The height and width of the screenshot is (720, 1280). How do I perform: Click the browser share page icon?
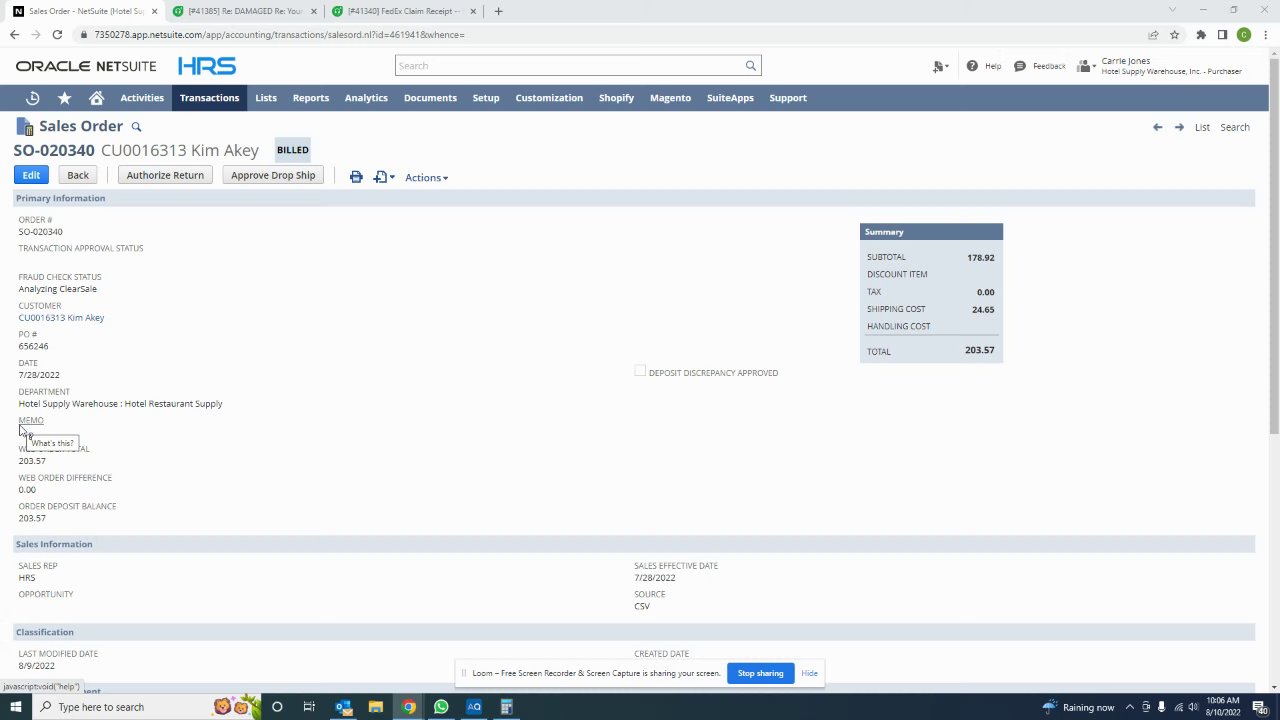1153,35
